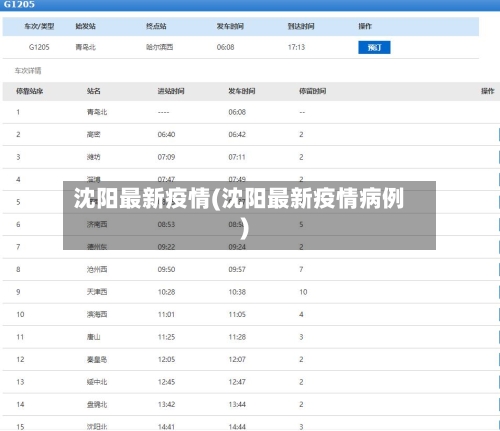Click the 终点站 column header
Image resolution: width=500 pixels, height=431 pixels.
click(156, 26)
